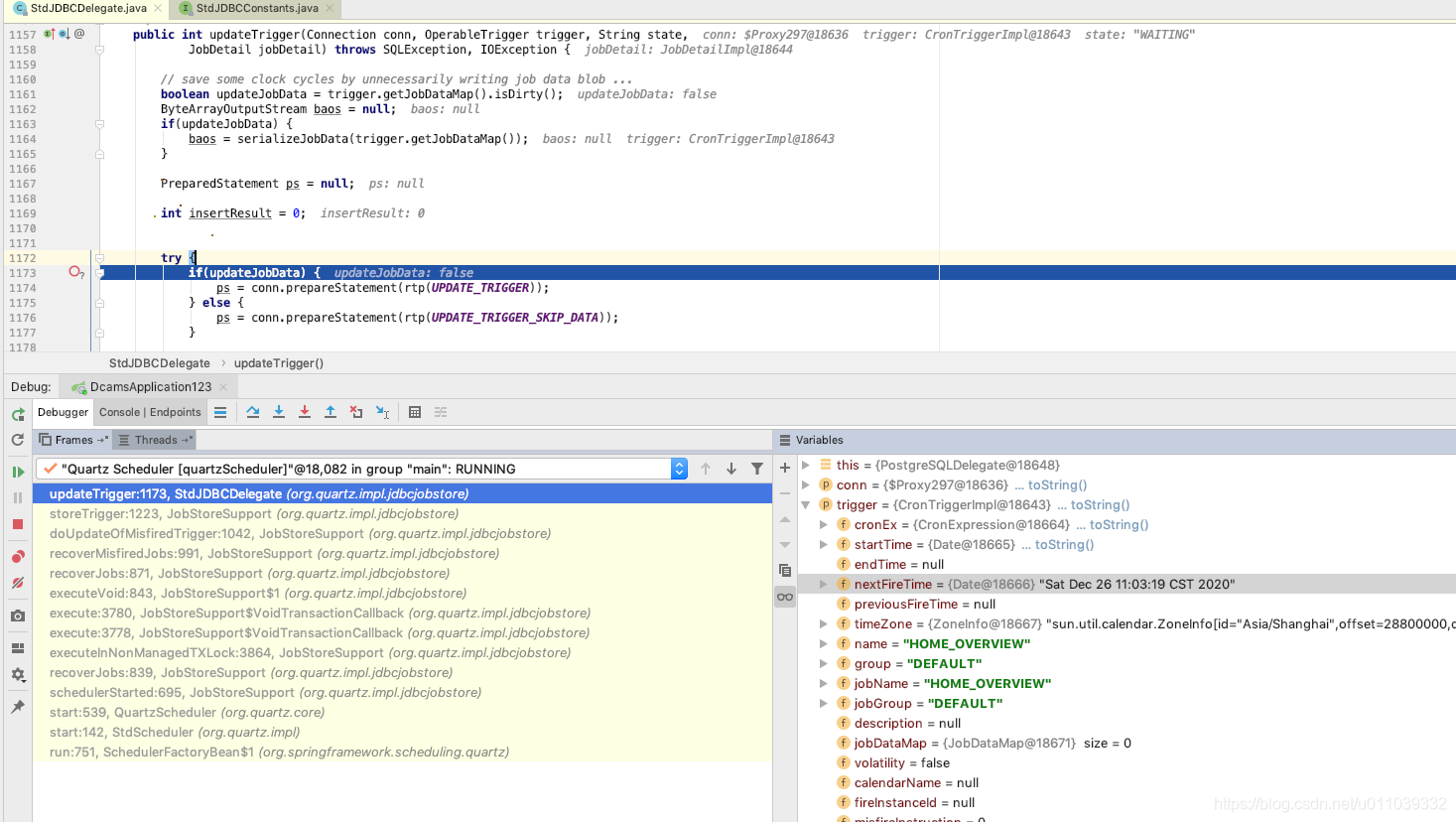Open the Console | Endpoints tab
This screenshot has height=822, width=1456.
pos(150,412)
